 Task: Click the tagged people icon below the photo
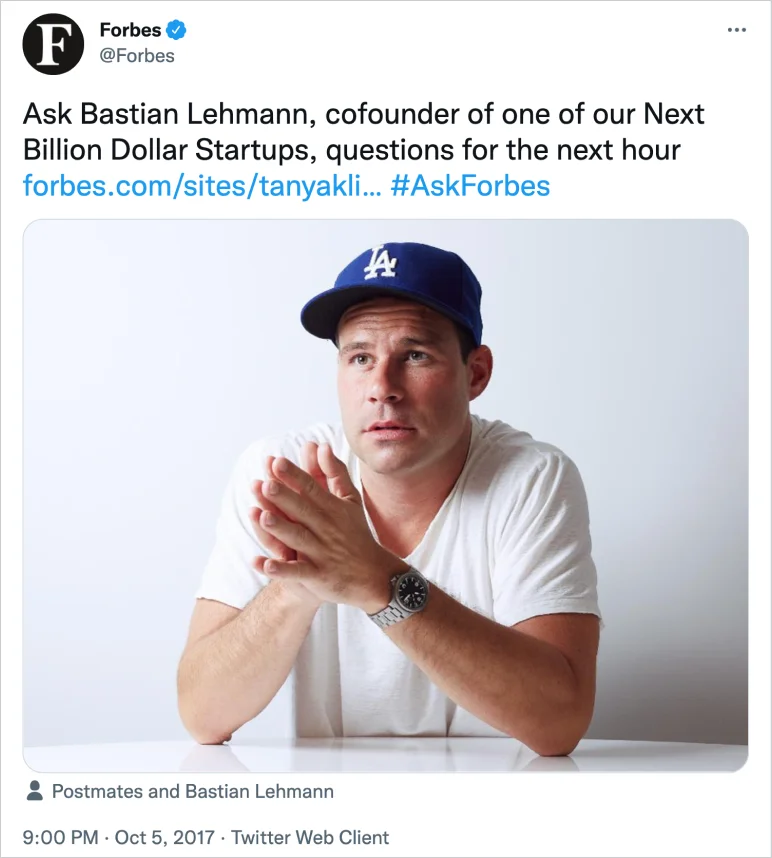pos(35,791)
